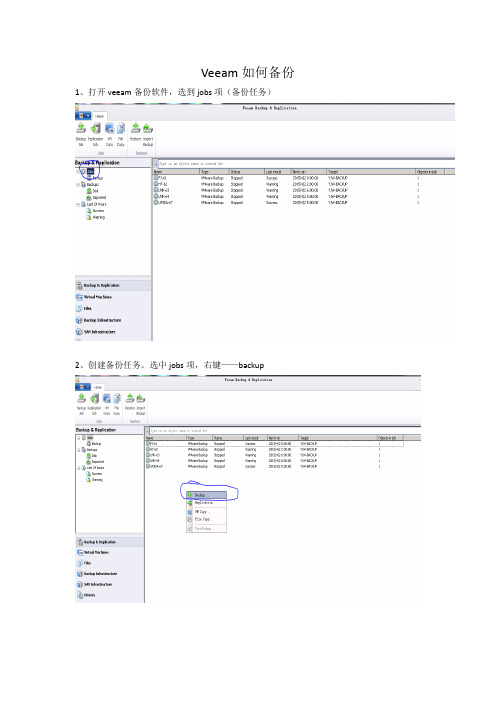
Task: Sort by Status column, step 2 screenshot
Action: coord(228,438)
